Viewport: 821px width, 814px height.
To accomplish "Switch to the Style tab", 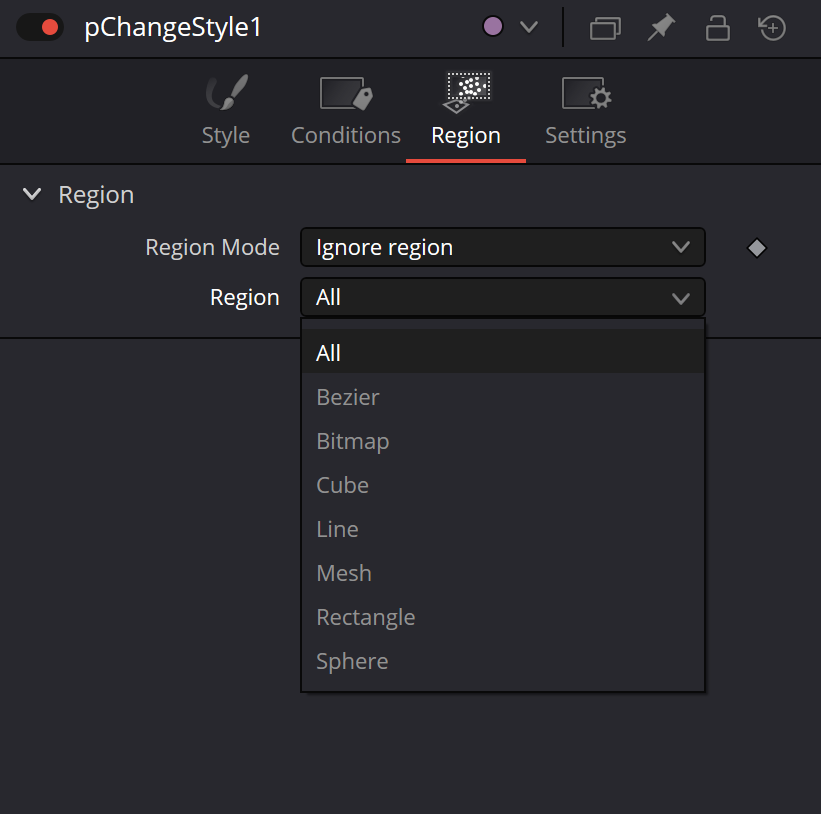I will (226, 110).
